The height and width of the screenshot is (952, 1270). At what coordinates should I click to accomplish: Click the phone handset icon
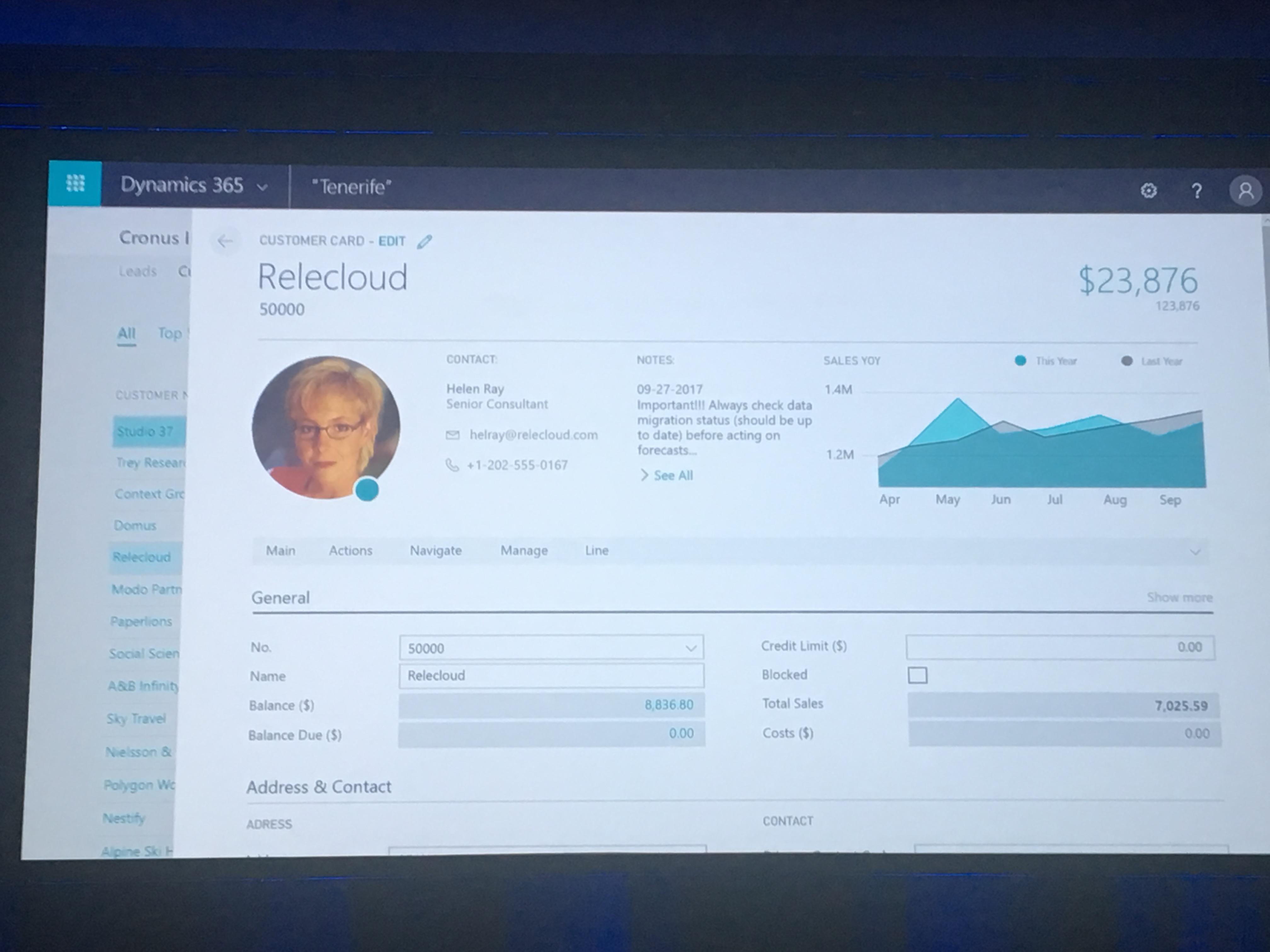452,465
